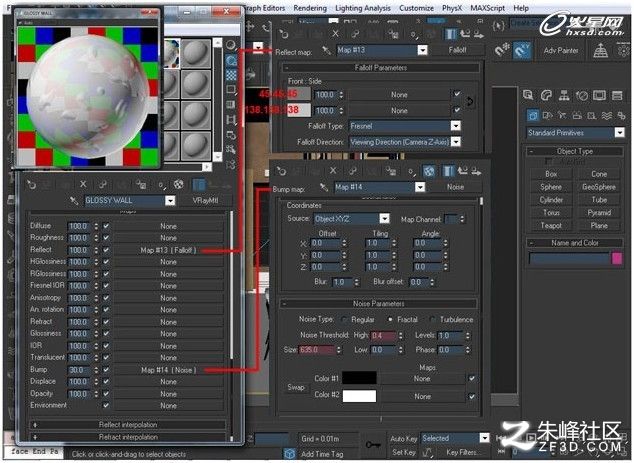The height and width of the screenshot is (463, 634).
Task: Open the Customize menu
Action: [x=416, y=8]
